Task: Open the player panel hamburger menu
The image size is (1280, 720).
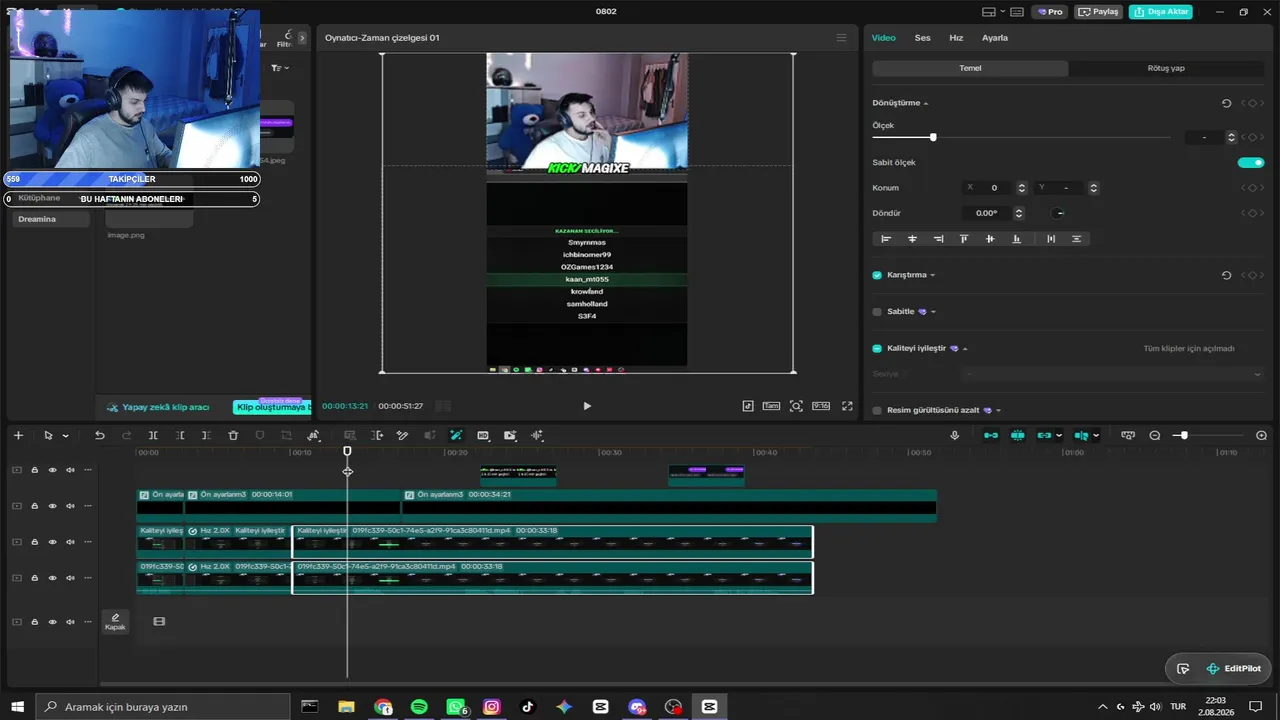Action: coord(841,38)
